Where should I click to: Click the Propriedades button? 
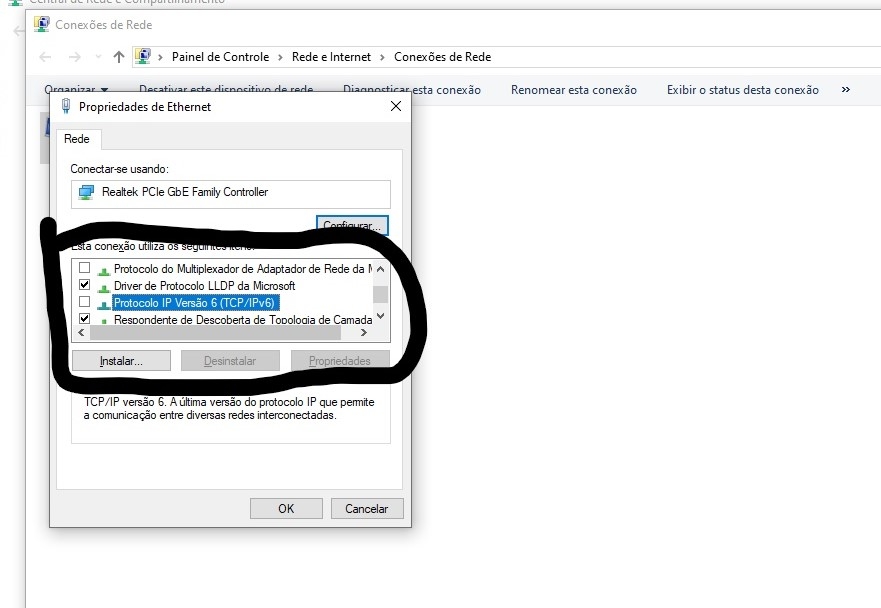pos(339,361)
